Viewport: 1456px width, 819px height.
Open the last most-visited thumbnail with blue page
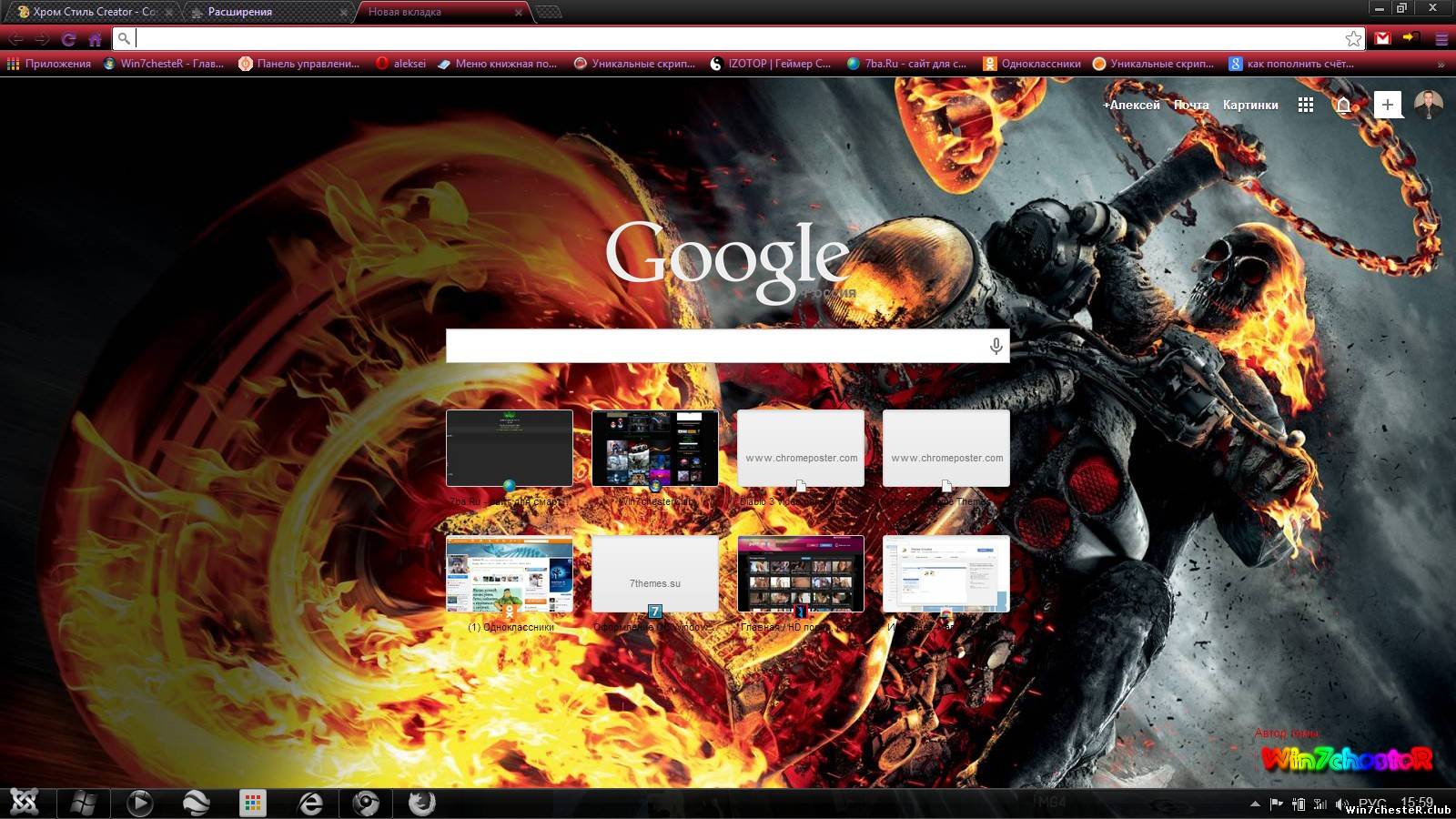point(946,573)
